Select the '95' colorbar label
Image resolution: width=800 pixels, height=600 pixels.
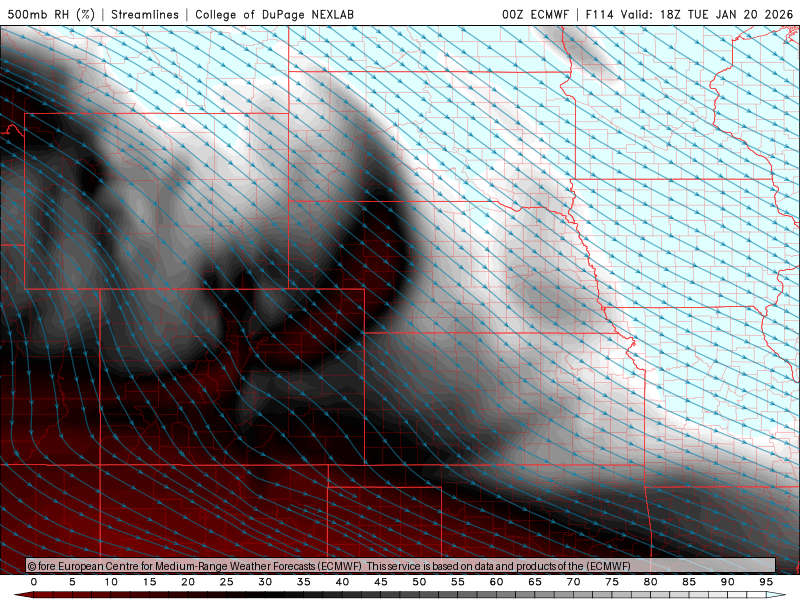coord(766,582)
